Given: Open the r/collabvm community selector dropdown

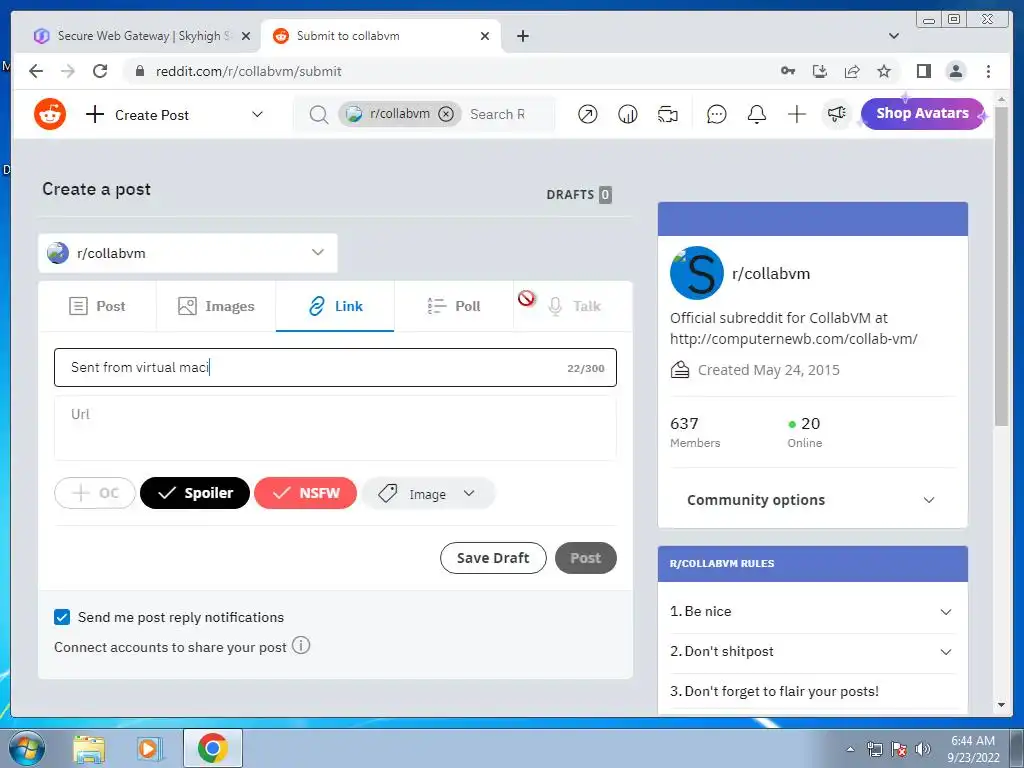Looking at the screenshot, I should (x=187, y=253).
